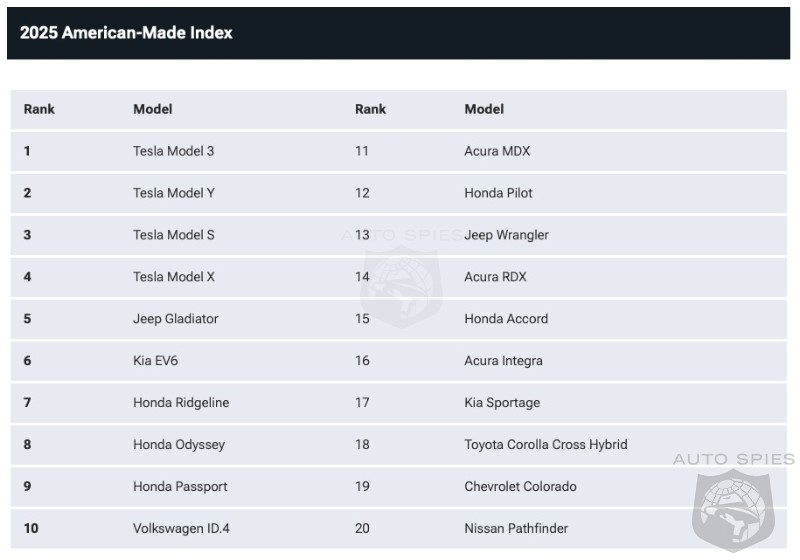This screenshot has height=560, width=800.
Task: Click the Auto Spies shield watermark logo
Action: (x=733, y=510)
